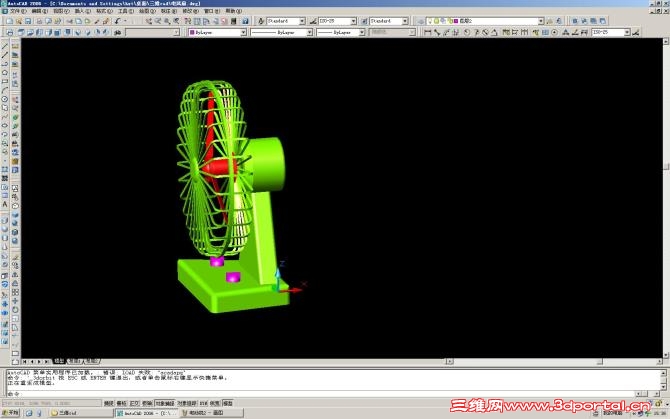Open the 编辑(E) menu

tap(39, 11)
